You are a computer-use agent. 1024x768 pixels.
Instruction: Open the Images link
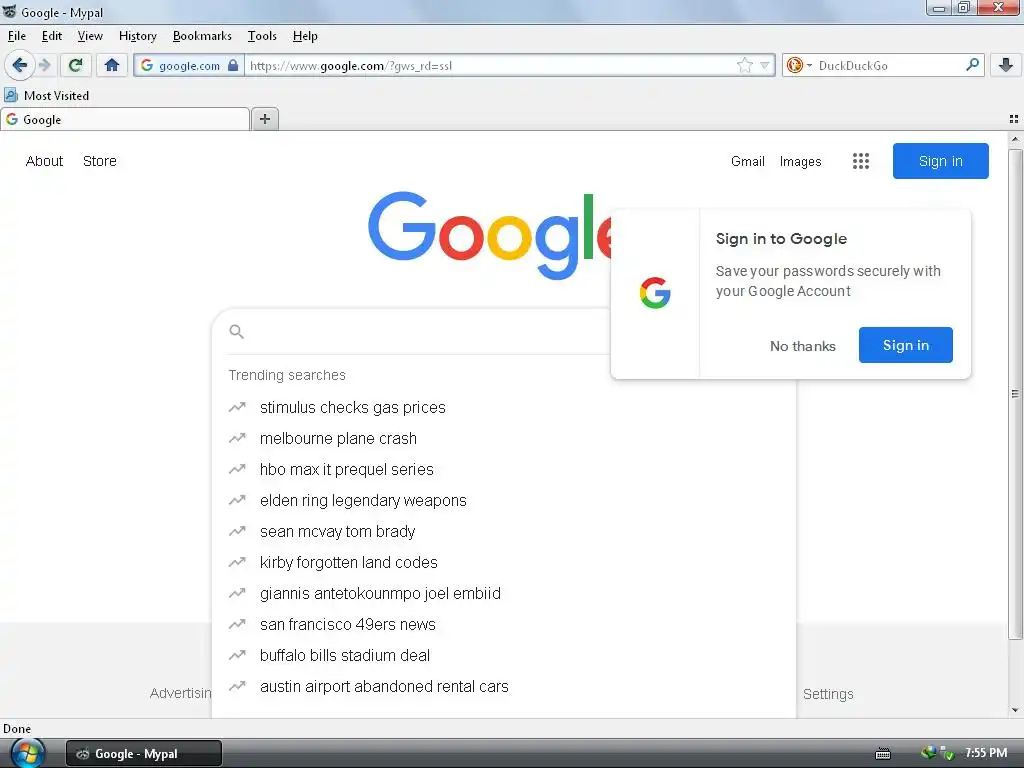800,161
